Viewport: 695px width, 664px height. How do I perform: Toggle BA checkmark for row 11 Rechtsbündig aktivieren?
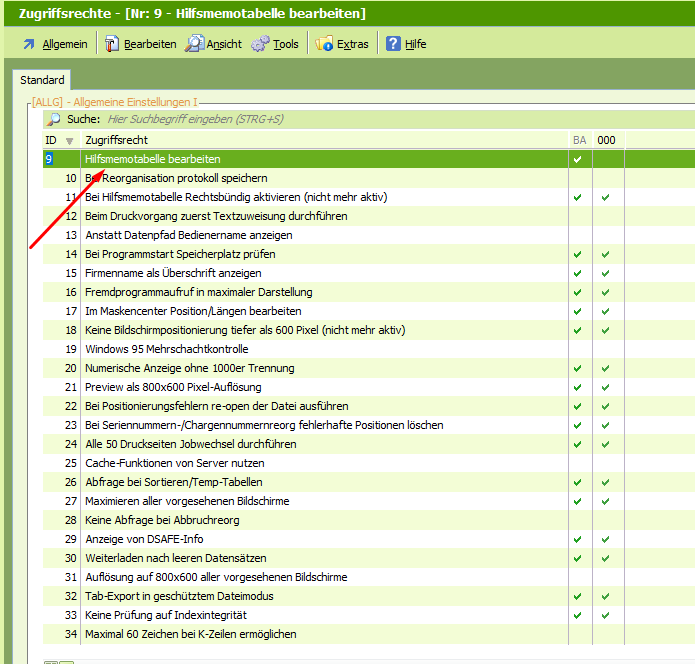click(x=578, y=197)
